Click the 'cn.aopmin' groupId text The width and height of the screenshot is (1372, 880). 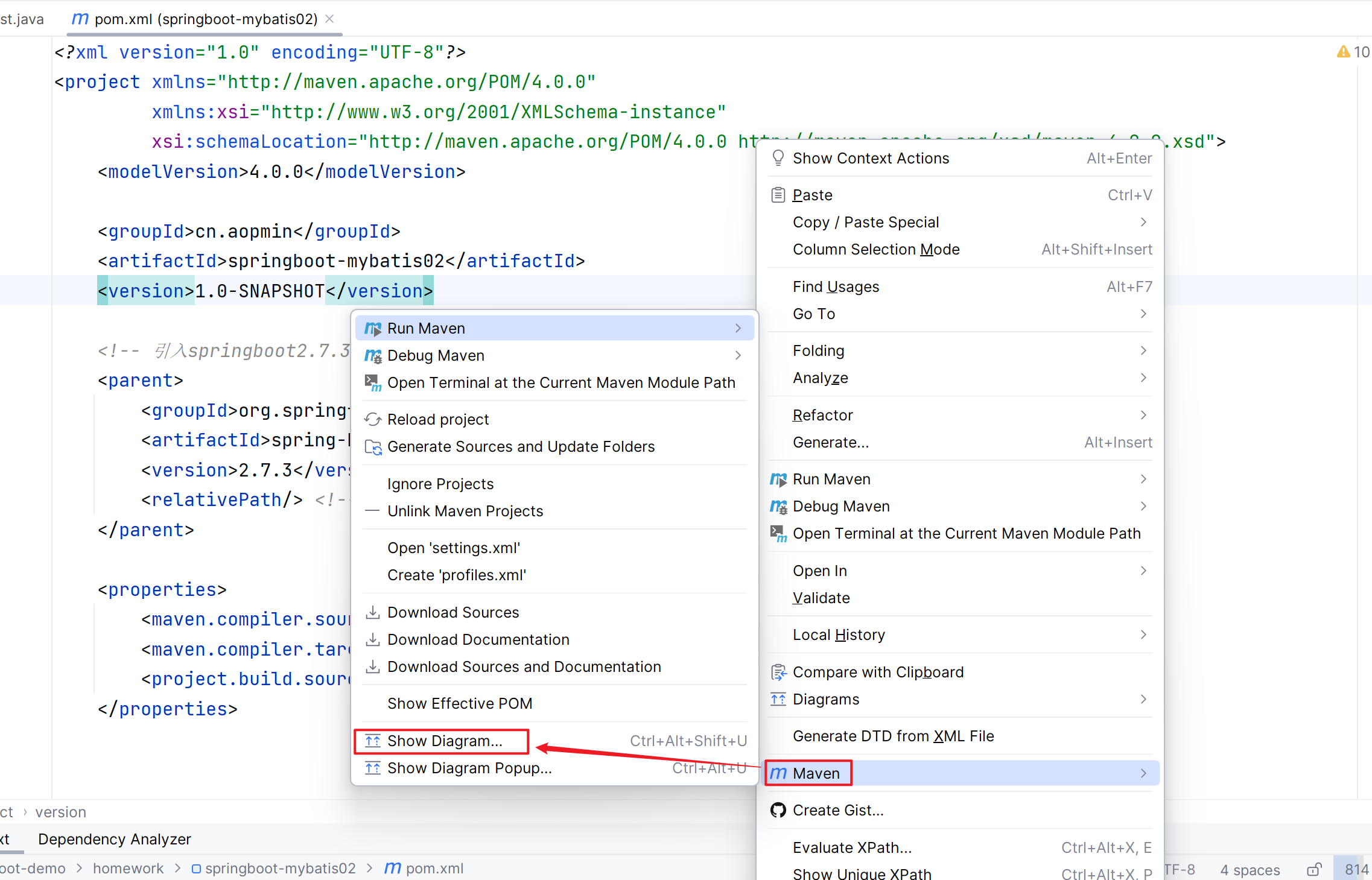coord(244,232)
